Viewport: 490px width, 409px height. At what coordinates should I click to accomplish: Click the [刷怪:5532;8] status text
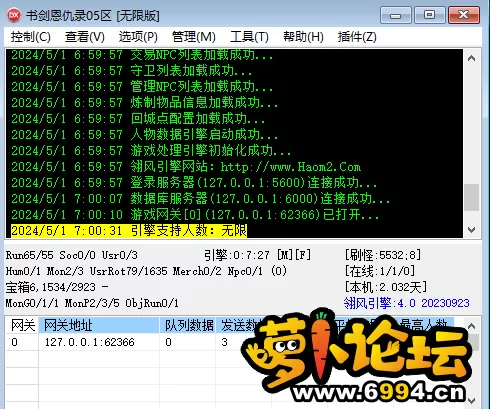pos(383,255)
